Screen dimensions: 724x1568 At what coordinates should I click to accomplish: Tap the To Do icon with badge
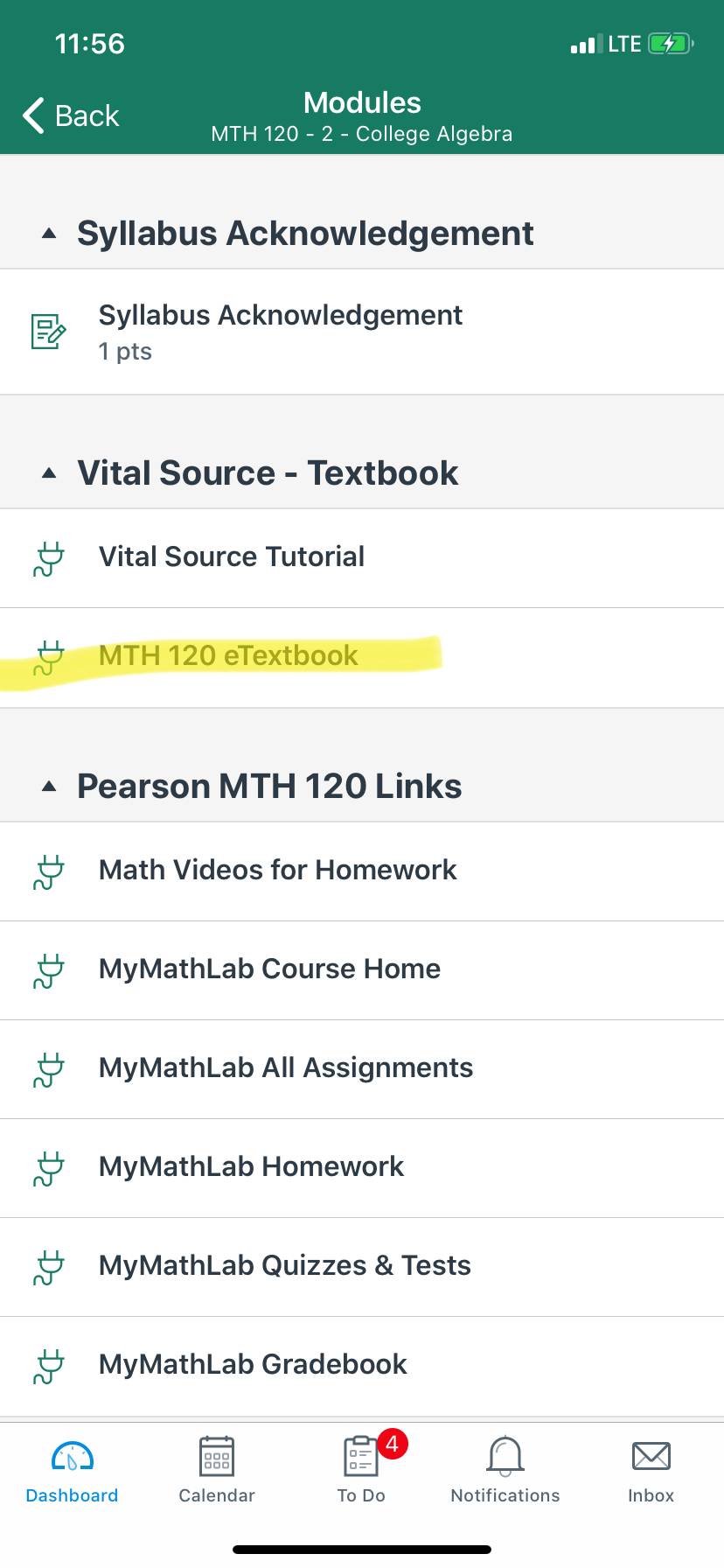point(361,1456)
